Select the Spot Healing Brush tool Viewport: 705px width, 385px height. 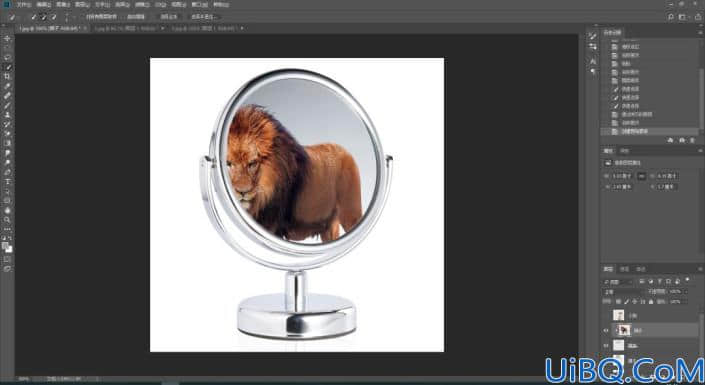(x=7, y=95)
